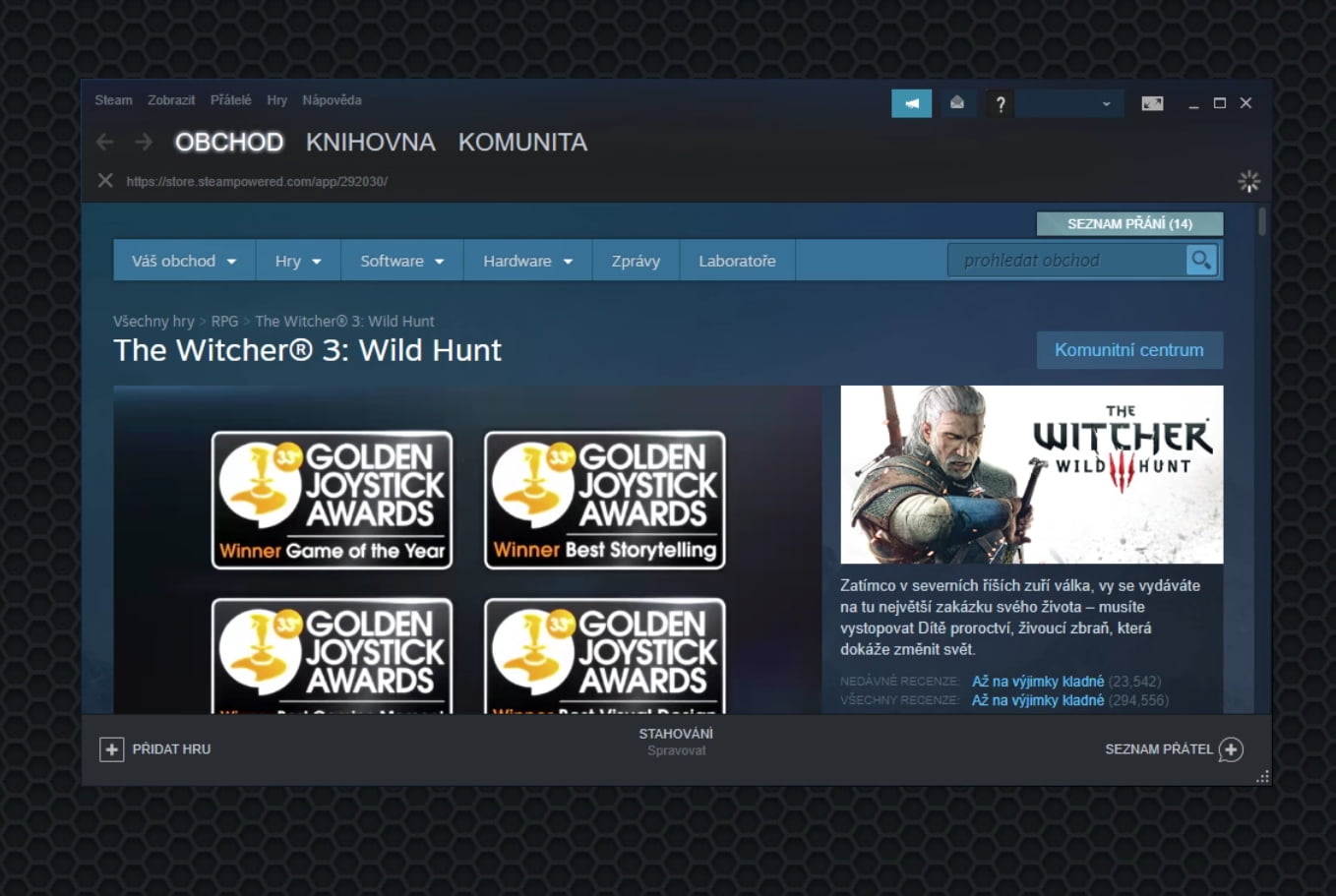This screenshot has height=896, width=1336.
Task: Click the Best Storytelling award badge
Action: click(x=604, y=501)
